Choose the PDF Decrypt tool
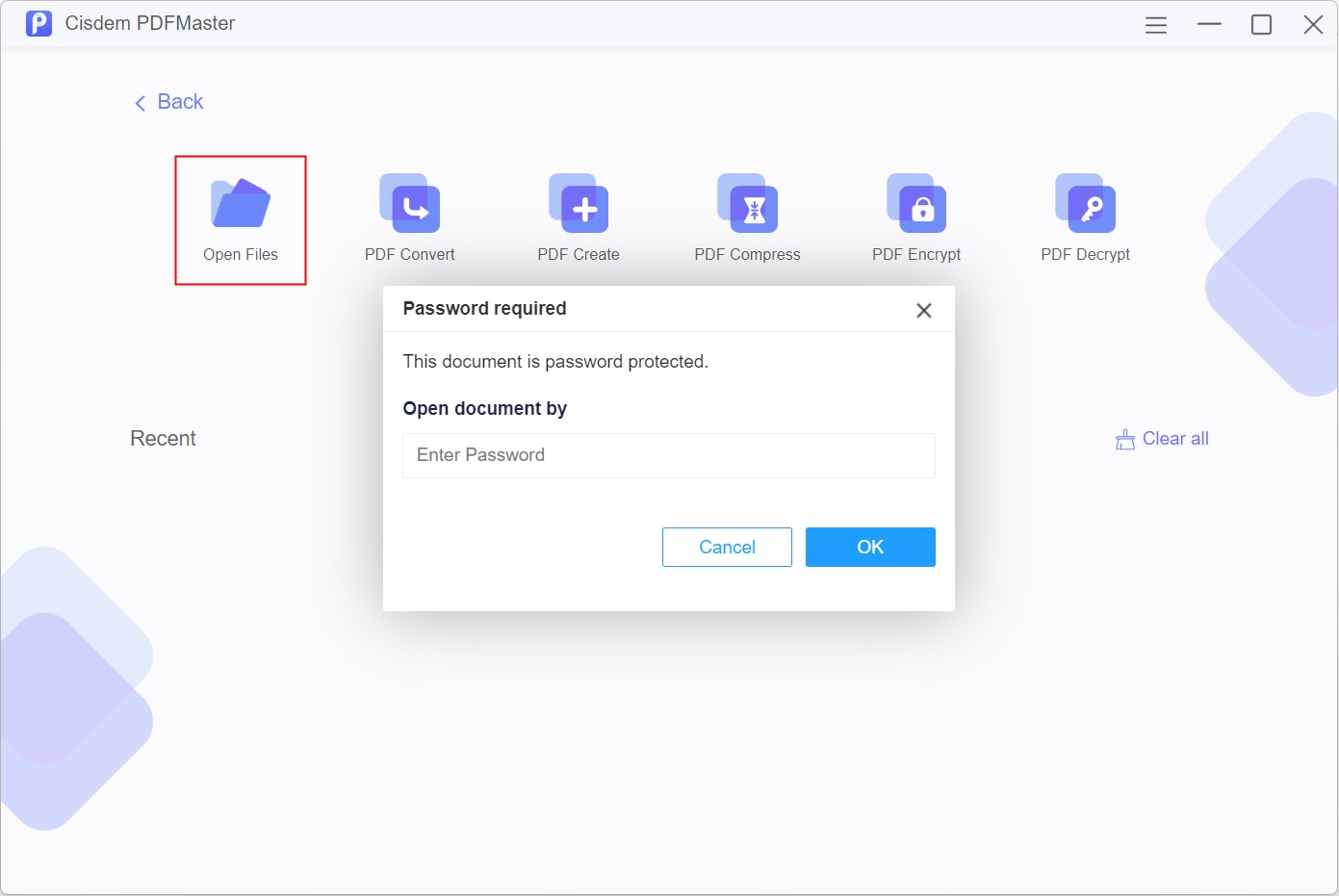This screenshot has width=1339, height=896. click(x=1086, y=204)
